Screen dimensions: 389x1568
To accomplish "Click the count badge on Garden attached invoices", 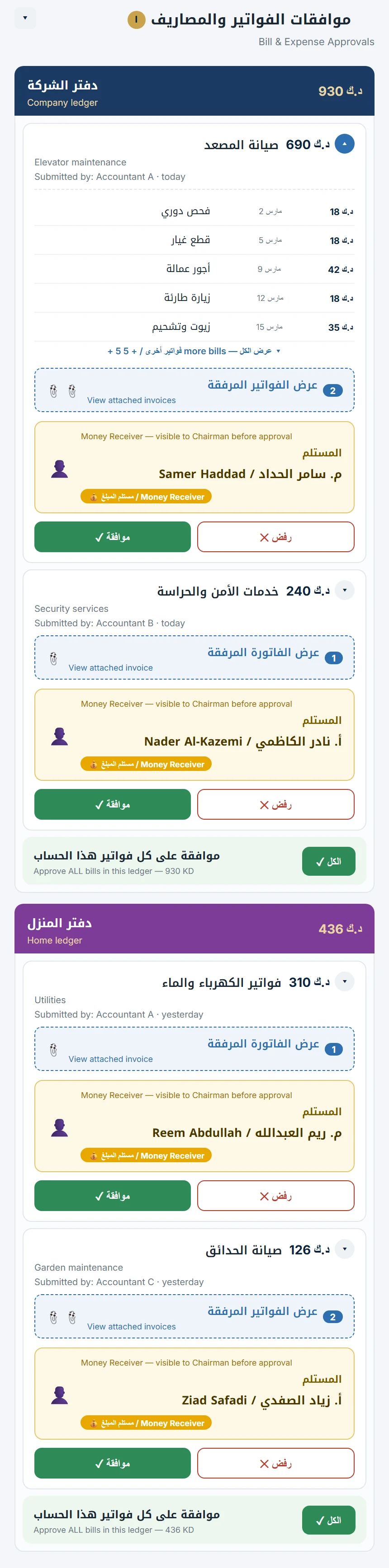I will [332, 1317].
